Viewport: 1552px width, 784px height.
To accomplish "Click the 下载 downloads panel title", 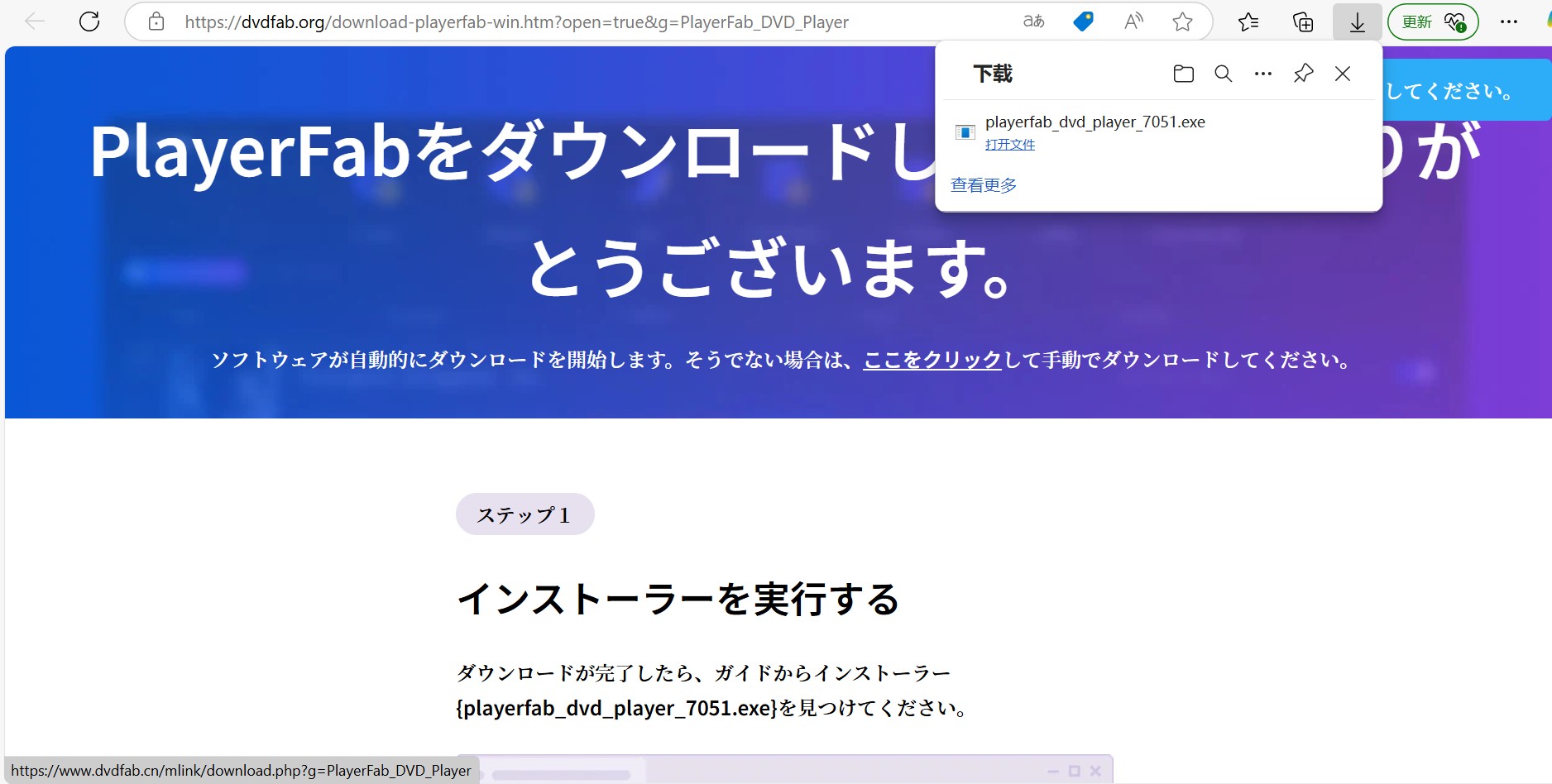I will coord(993,74).
